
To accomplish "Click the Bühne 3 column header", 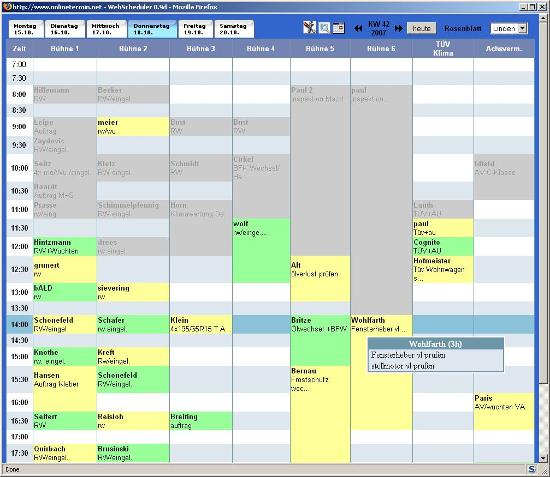I will pyautogui.click(x=201, y=49).
